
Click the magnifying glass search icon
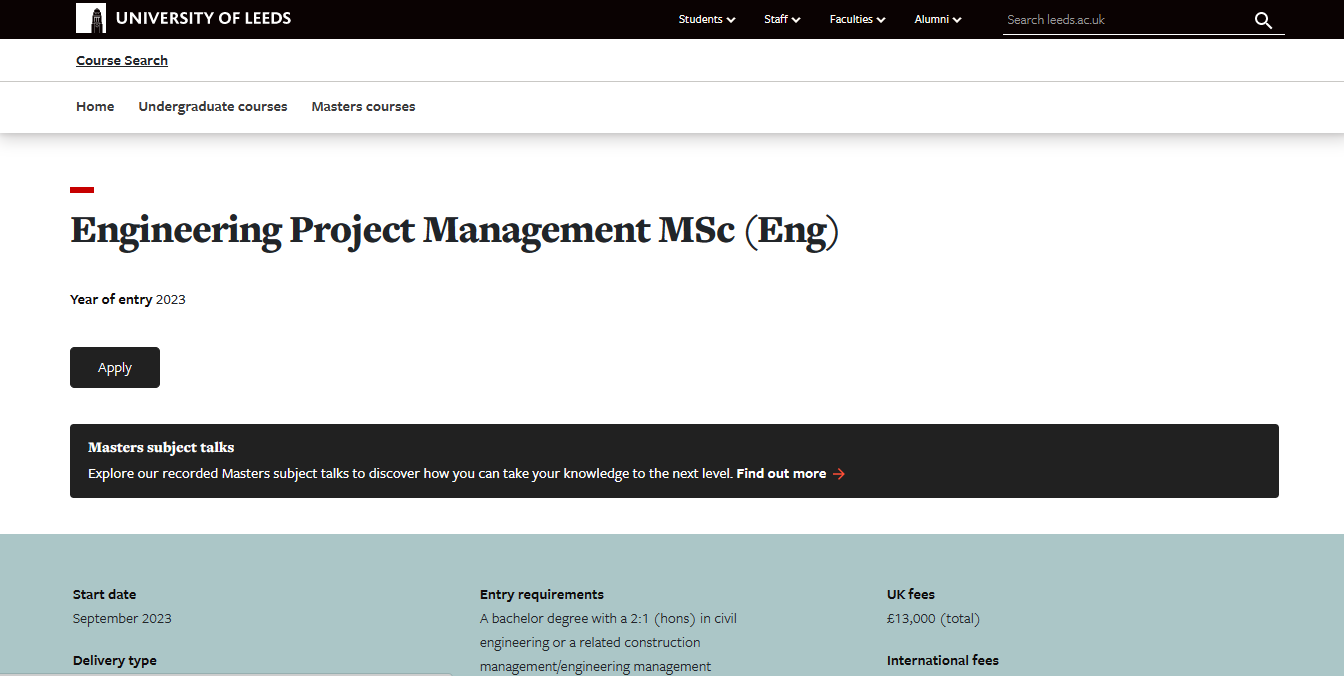[x=1263, y=20]
